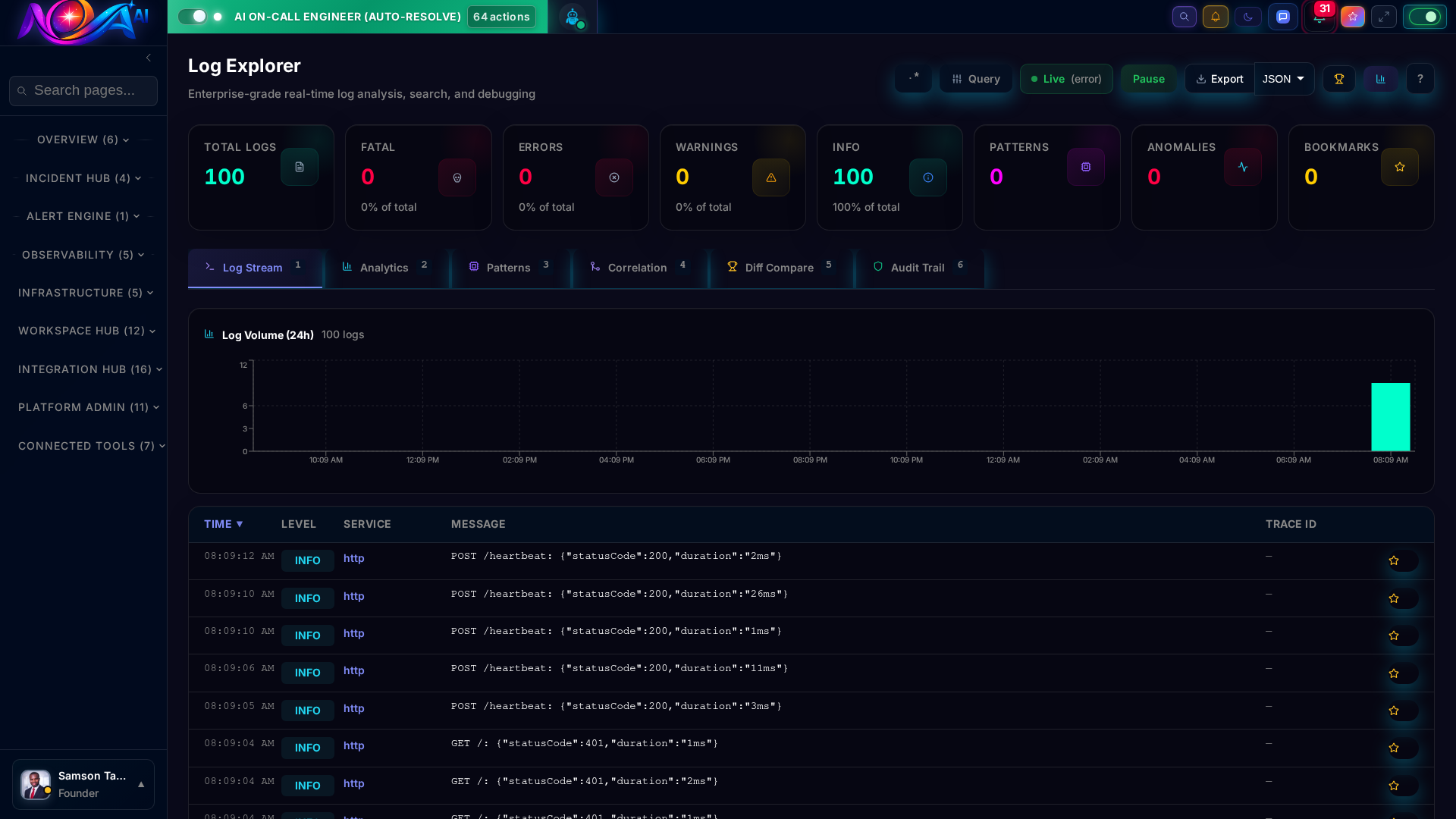
Task: Open the bar chart view icon
Action: 1380,79
